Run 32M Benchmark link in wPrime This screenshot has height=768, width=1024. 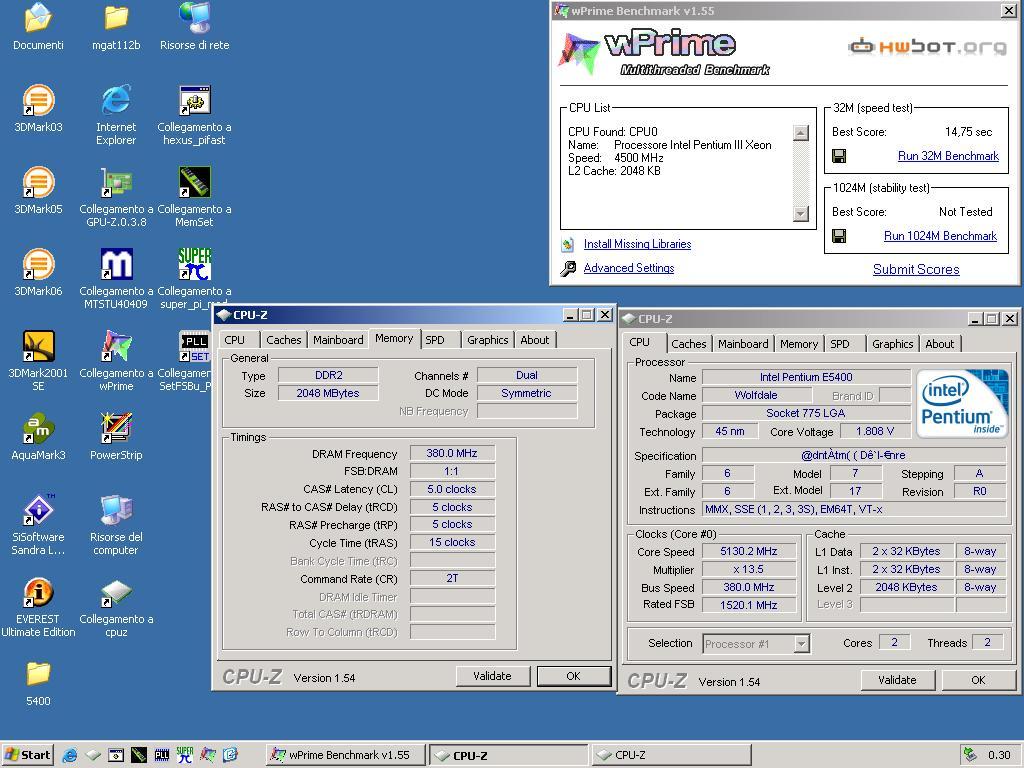click(948, 156)
